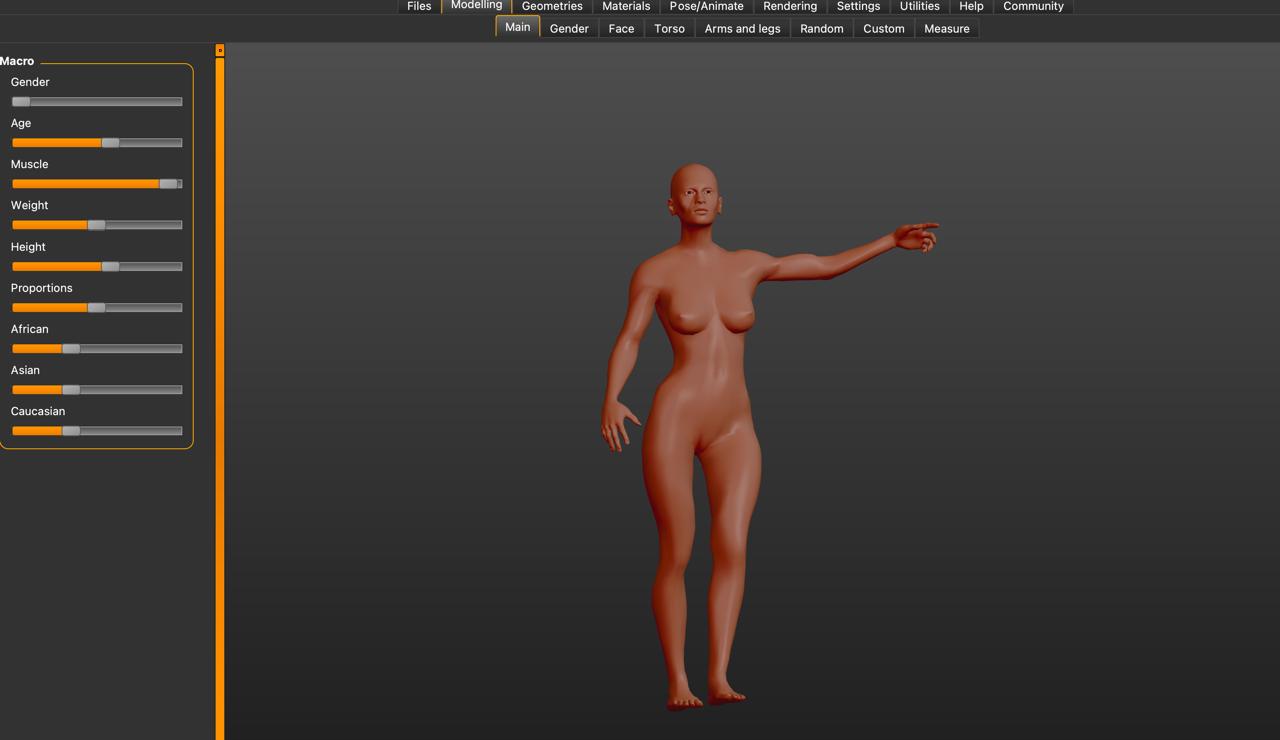The width and height of the screenshot is (1280, 740).
Task: Open the Rendering tab
Action: (790, 6)
